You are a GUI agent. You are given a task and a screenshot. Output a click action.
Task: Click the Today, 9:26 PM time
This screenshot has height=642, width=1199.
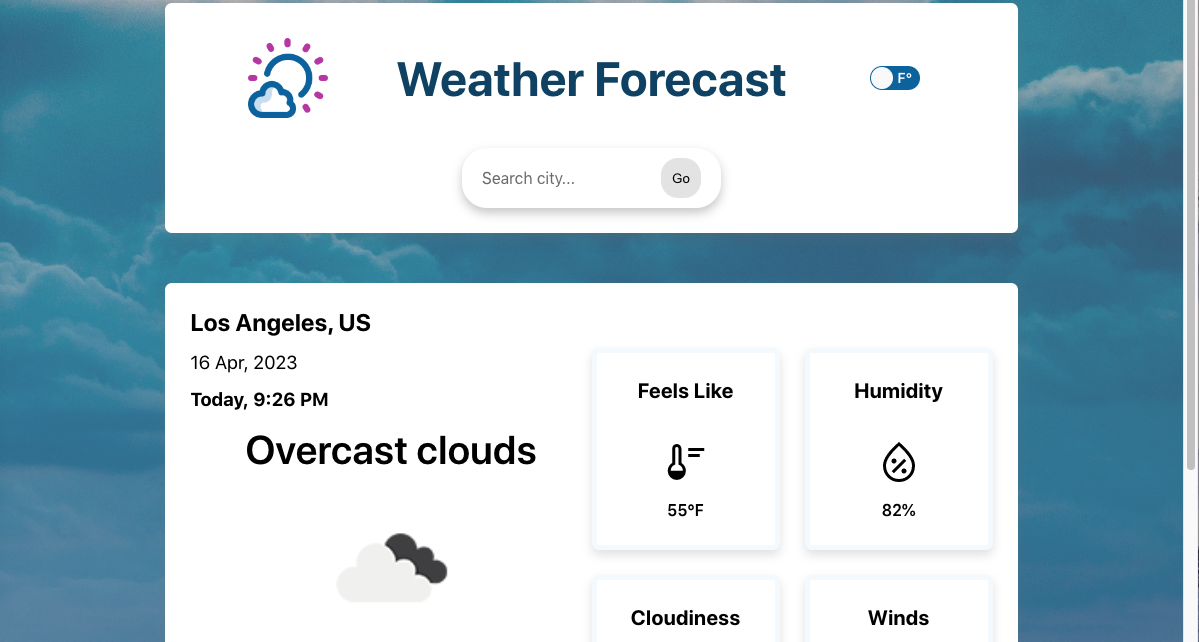click(259, 400)
